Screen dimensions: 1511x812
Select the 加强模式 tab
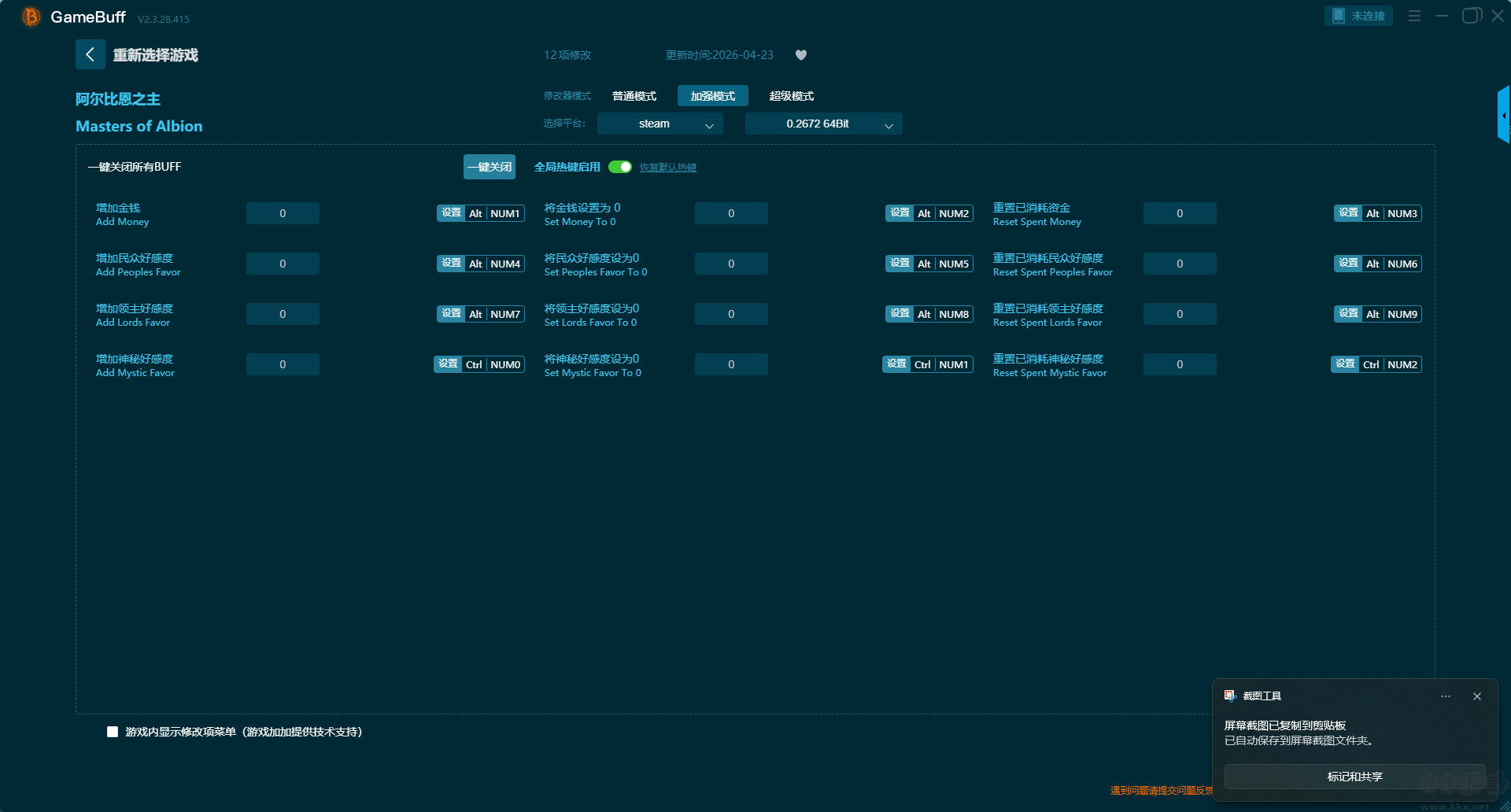[x=713, y=96]
